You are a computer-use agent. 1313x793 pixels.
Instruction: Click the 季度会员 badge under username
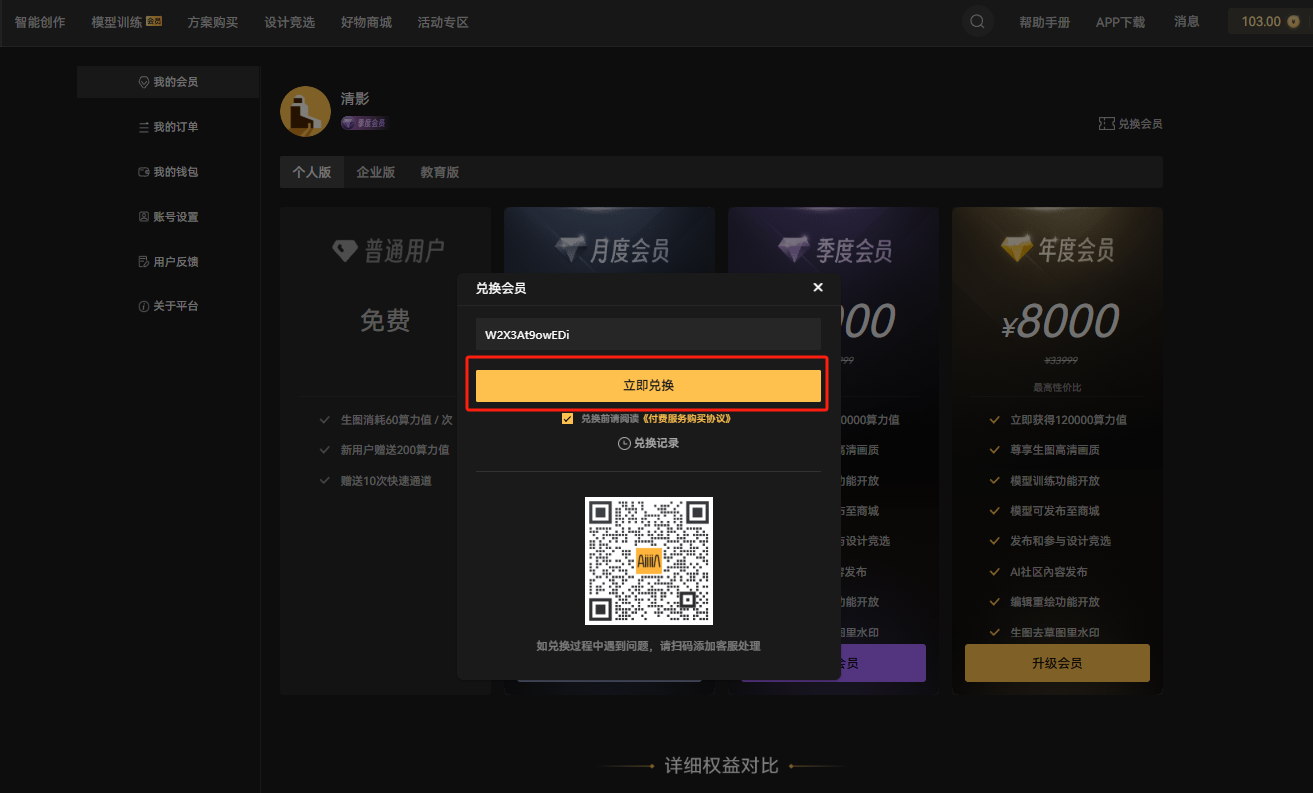click(x=364, y=123)
